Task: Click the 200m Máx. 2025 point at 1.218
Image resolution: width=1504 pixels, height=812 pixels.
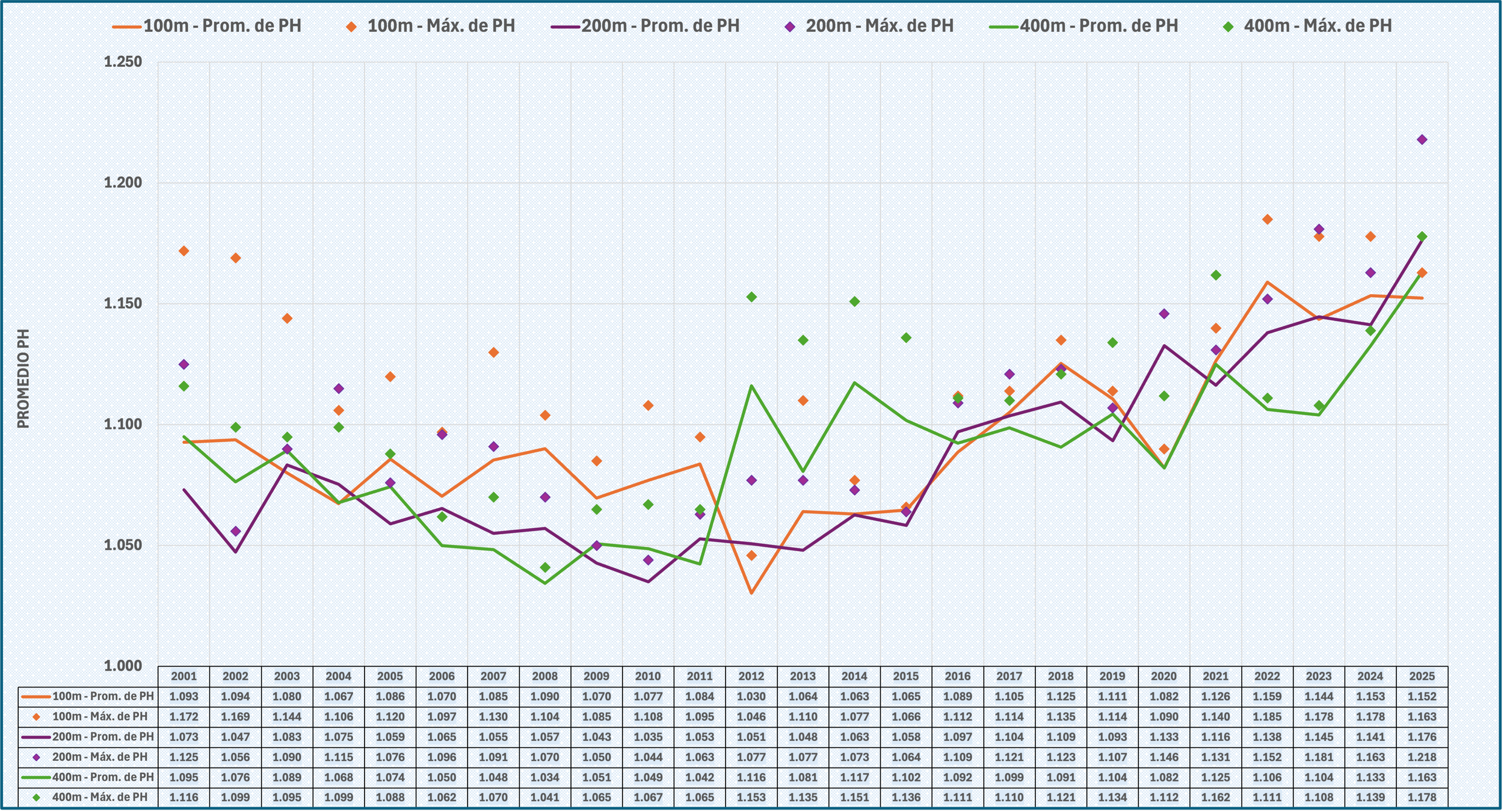Action: (1422, 140)
